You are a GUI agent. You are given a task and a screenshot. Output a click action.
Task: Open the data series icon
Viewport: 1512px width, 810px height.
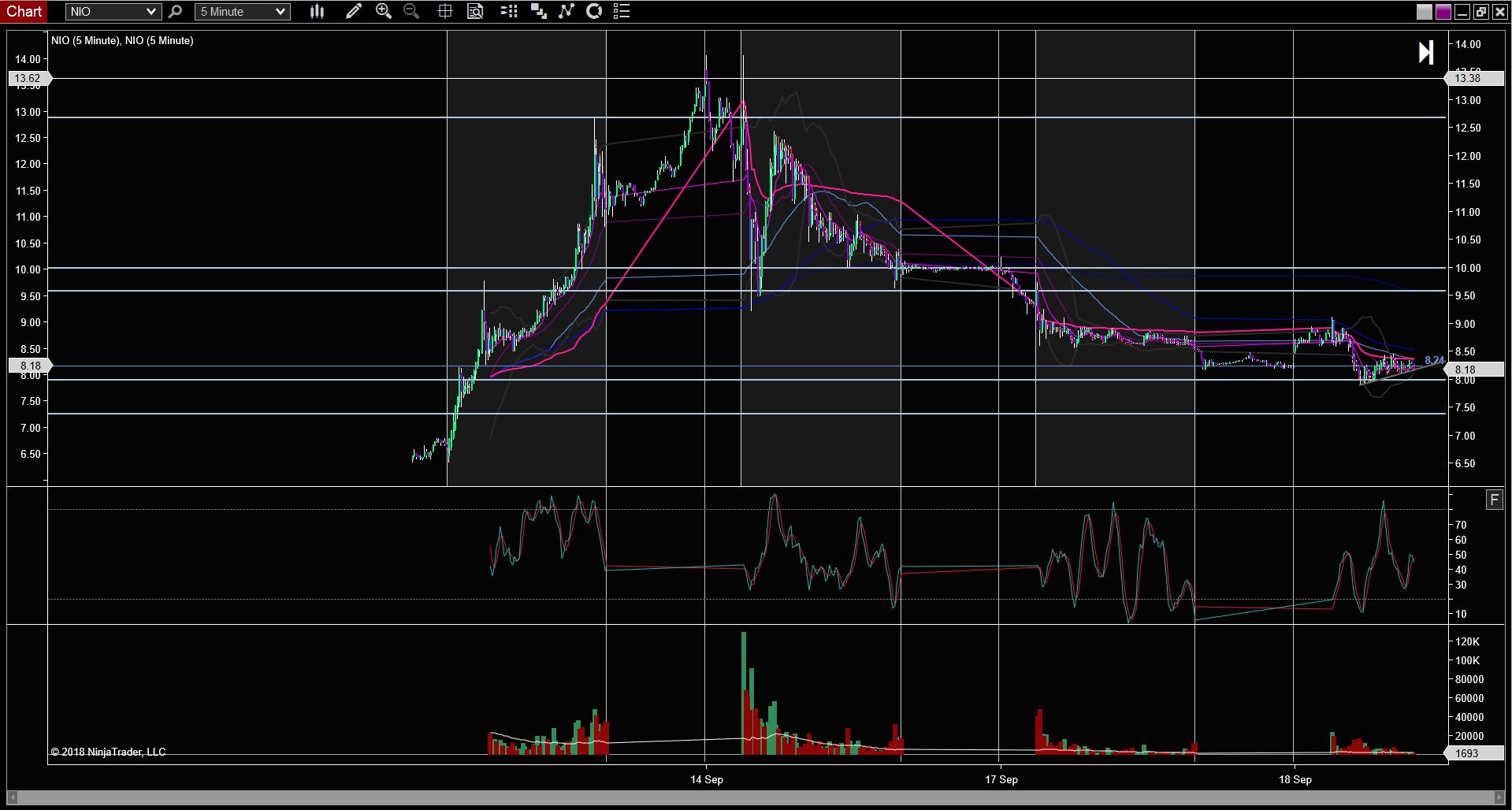click(509, 11)
